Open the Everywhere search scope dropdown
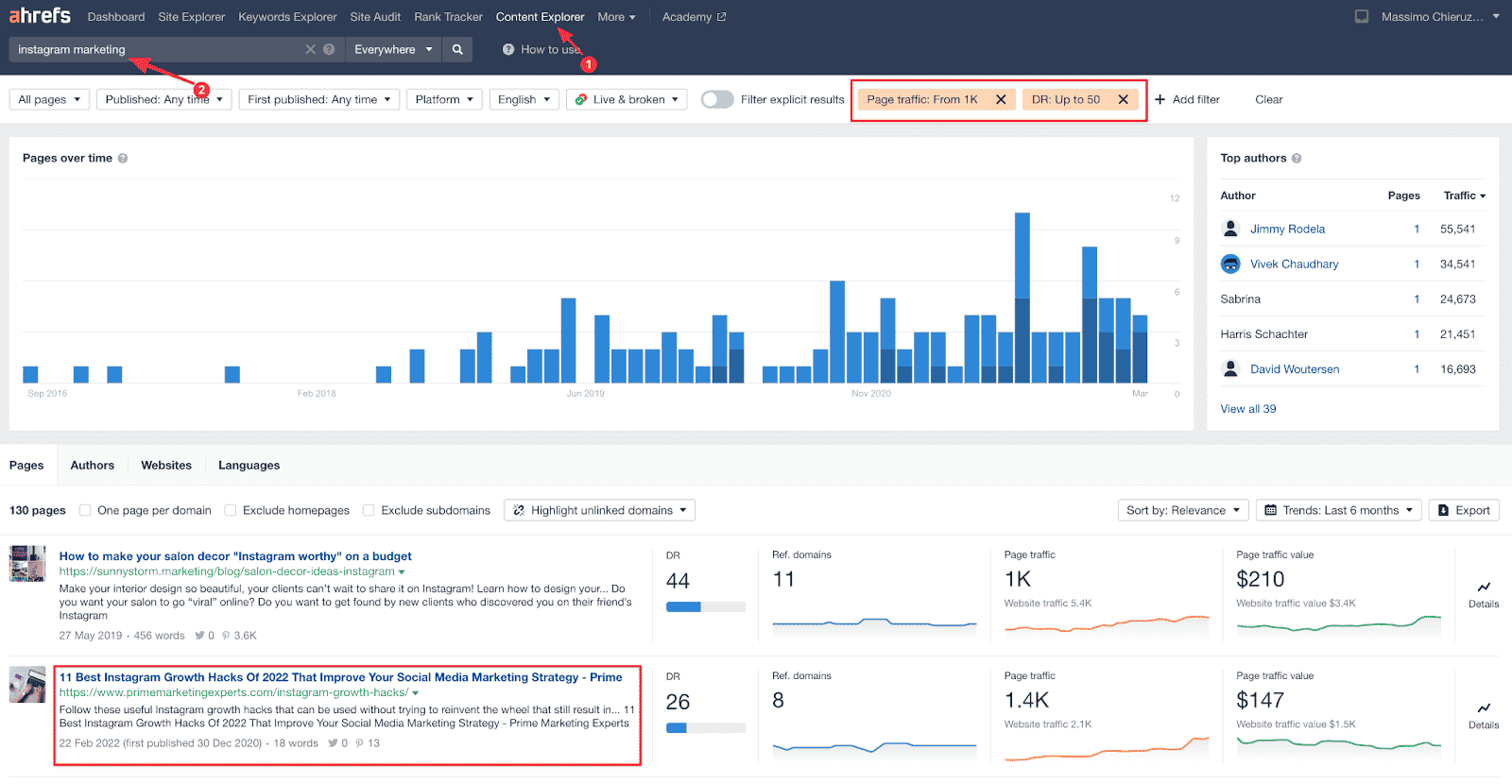 click(x=393, y=49)
